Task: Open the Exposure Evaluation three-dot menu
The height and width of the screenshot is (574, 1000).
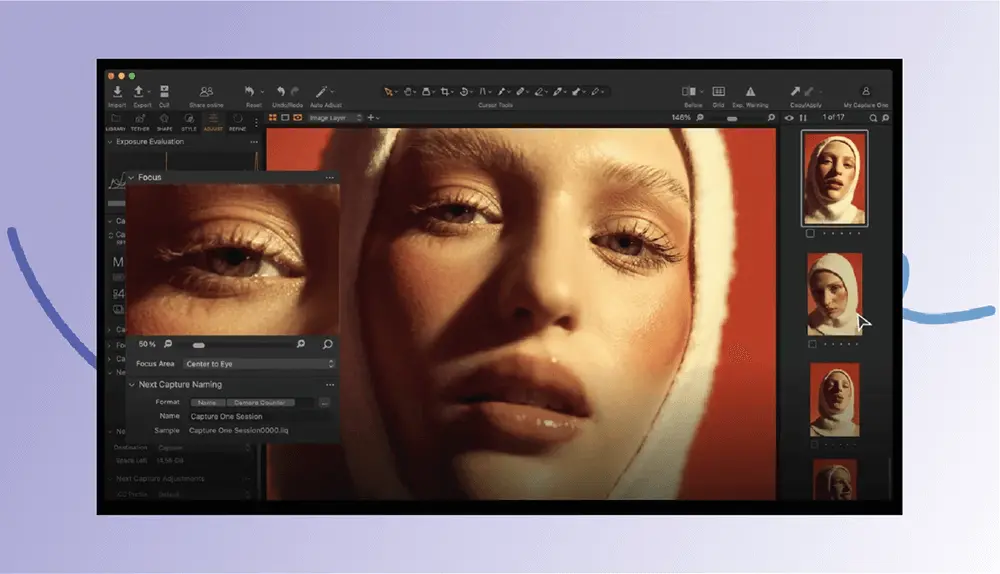Action: tap(254, 142)
